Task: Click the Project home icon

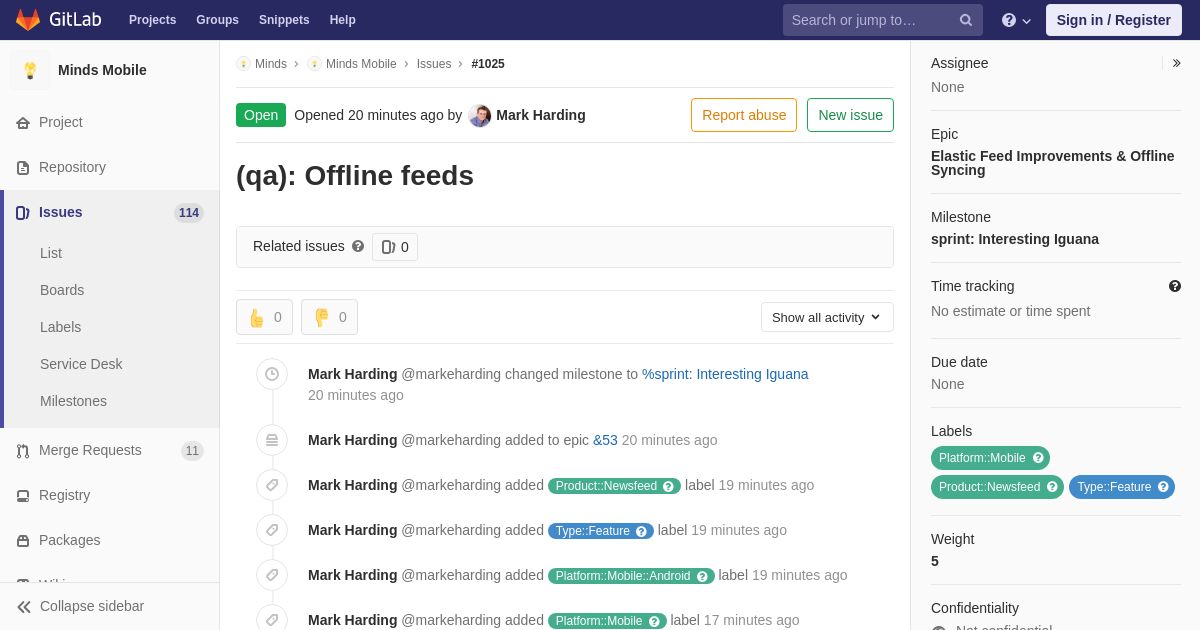Action: click(23, 123)
